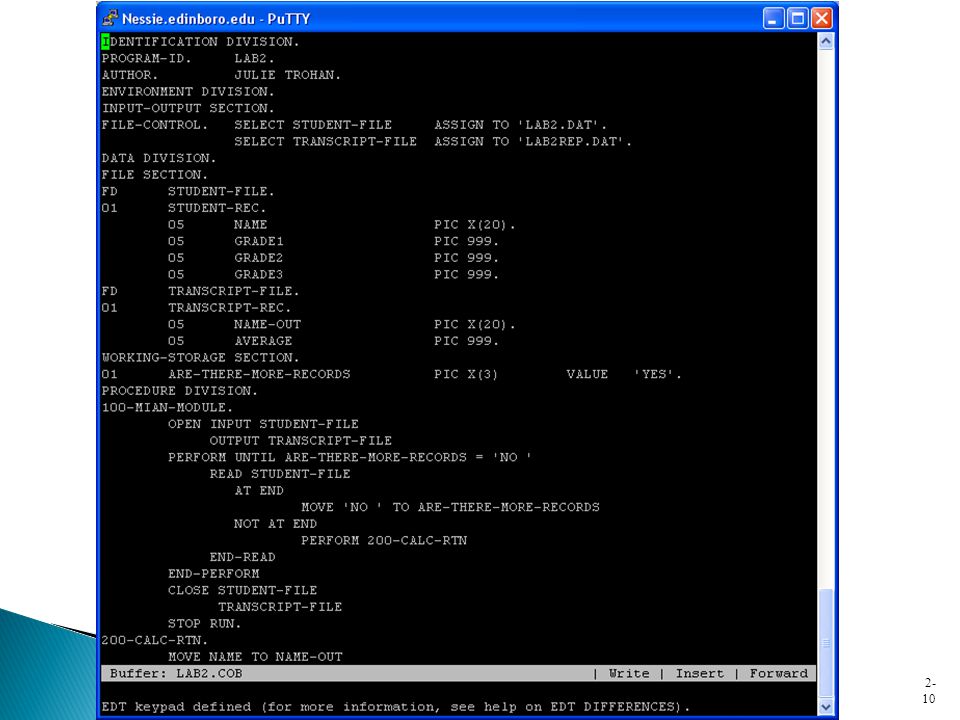Click the 'CLOSE STUDENT-FILE' line

(x=242, y=590)
